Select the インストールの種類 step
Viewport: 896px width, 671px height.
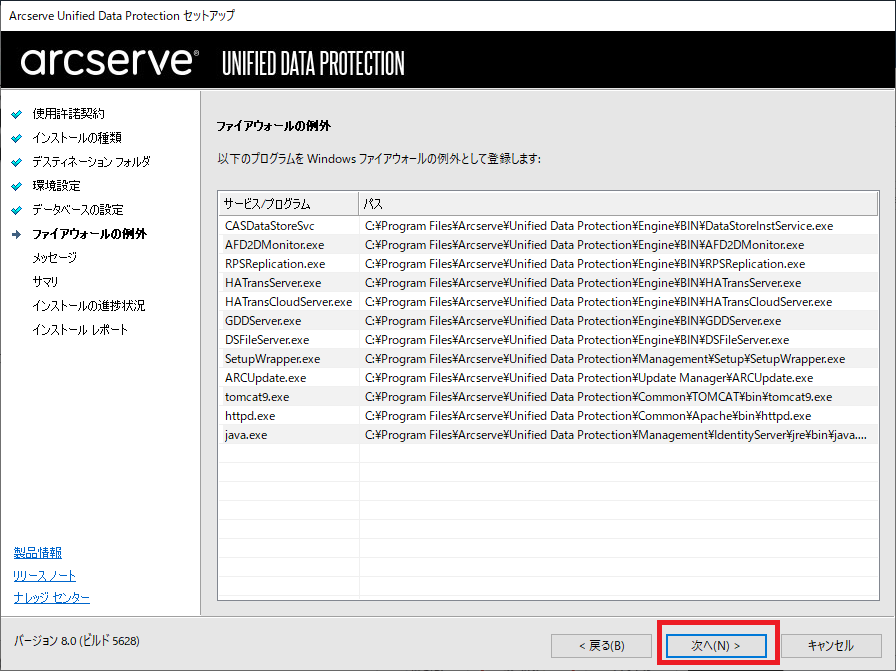coord(77,138)
